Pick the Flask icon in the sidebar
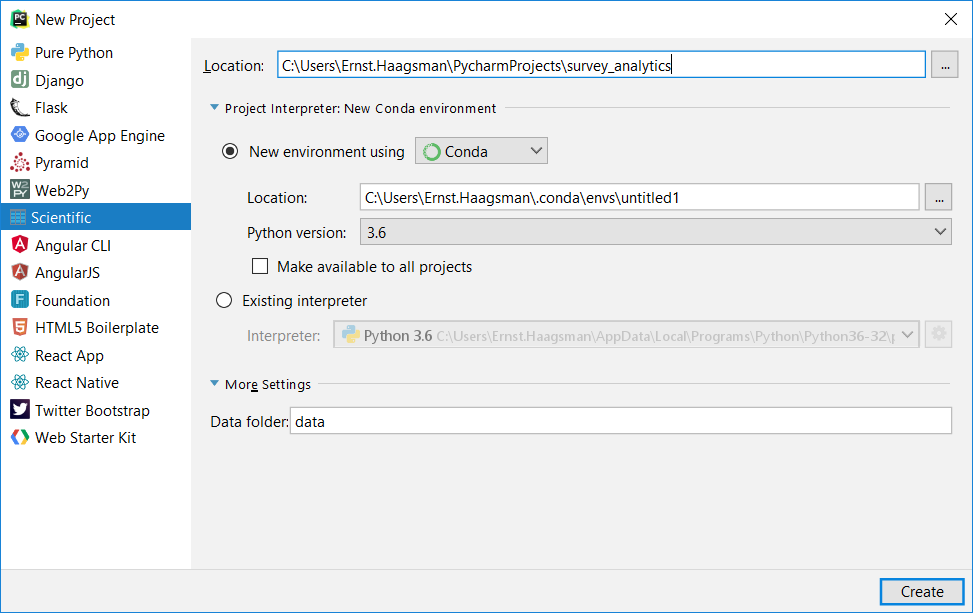Screen dimensions: 973x613 click(20, 107)
